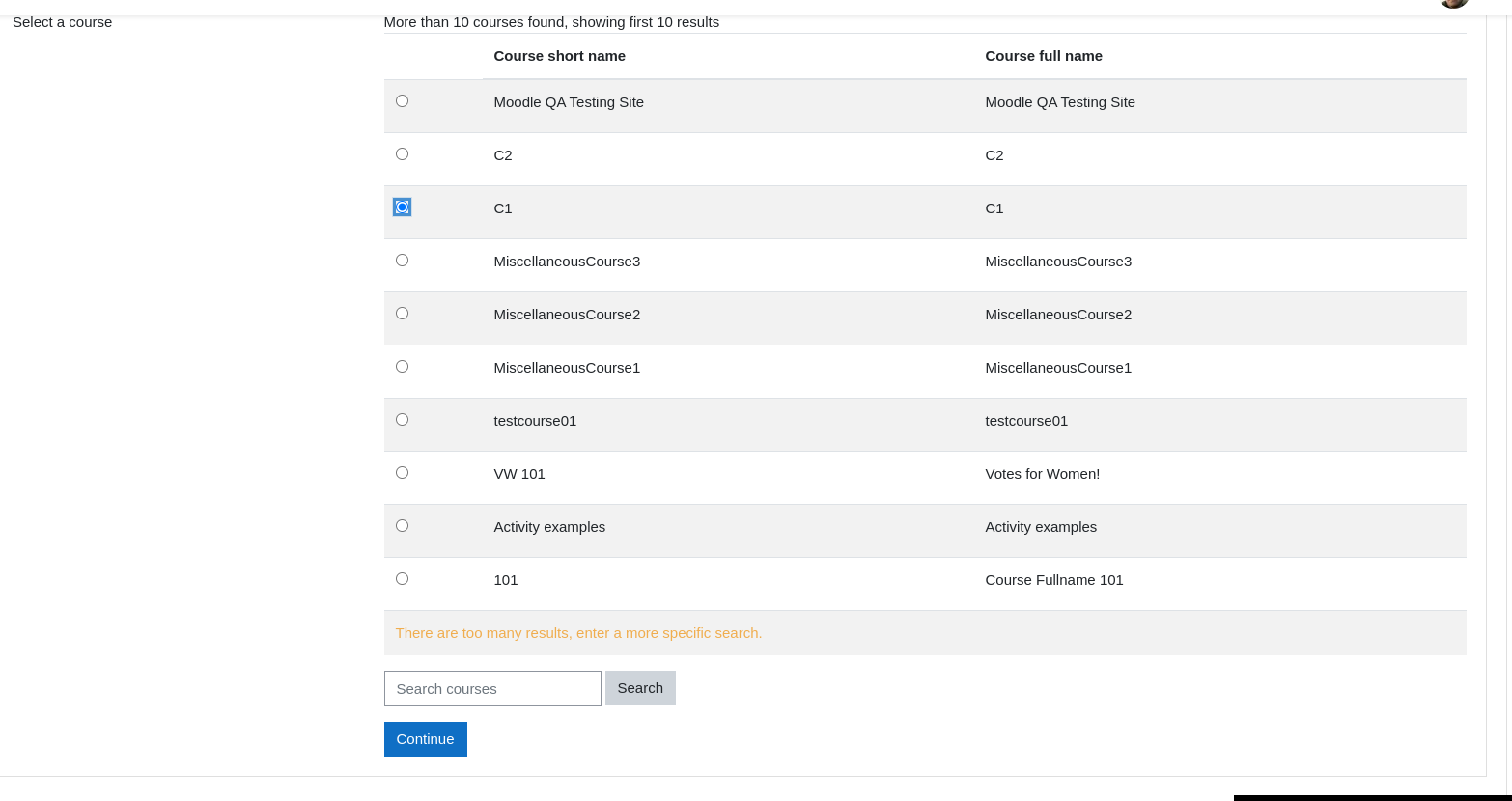Screen dimensions: 1512x801
Task: Select the C2 course radio button
Action: click(x=402, y=153)
